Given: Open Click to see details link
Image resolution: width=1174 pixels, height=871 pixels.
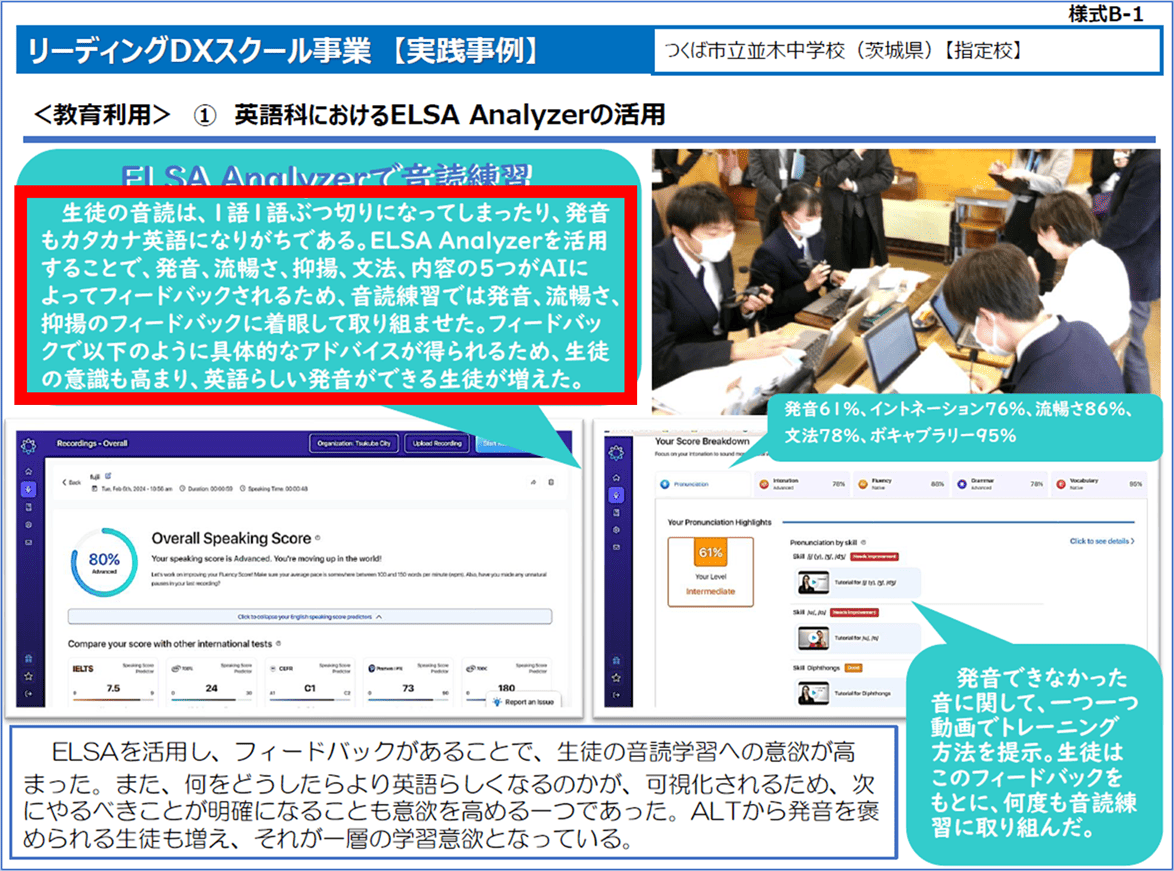Looking at the screenshot, I should 1101,541.
